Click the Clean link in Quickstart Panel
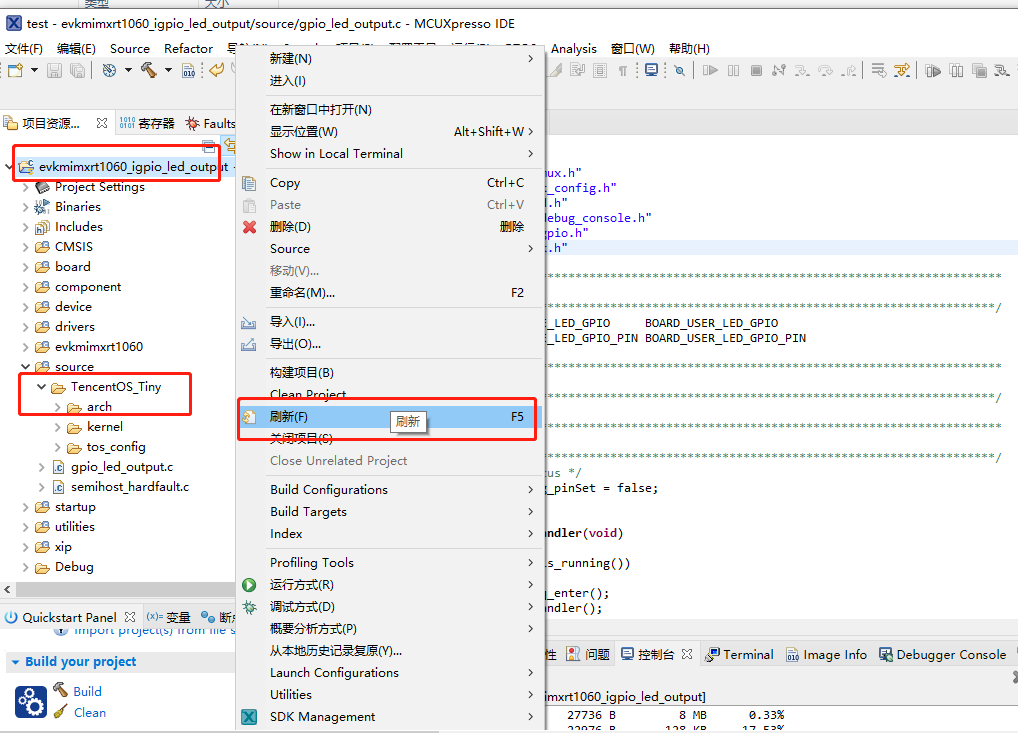 90,713
